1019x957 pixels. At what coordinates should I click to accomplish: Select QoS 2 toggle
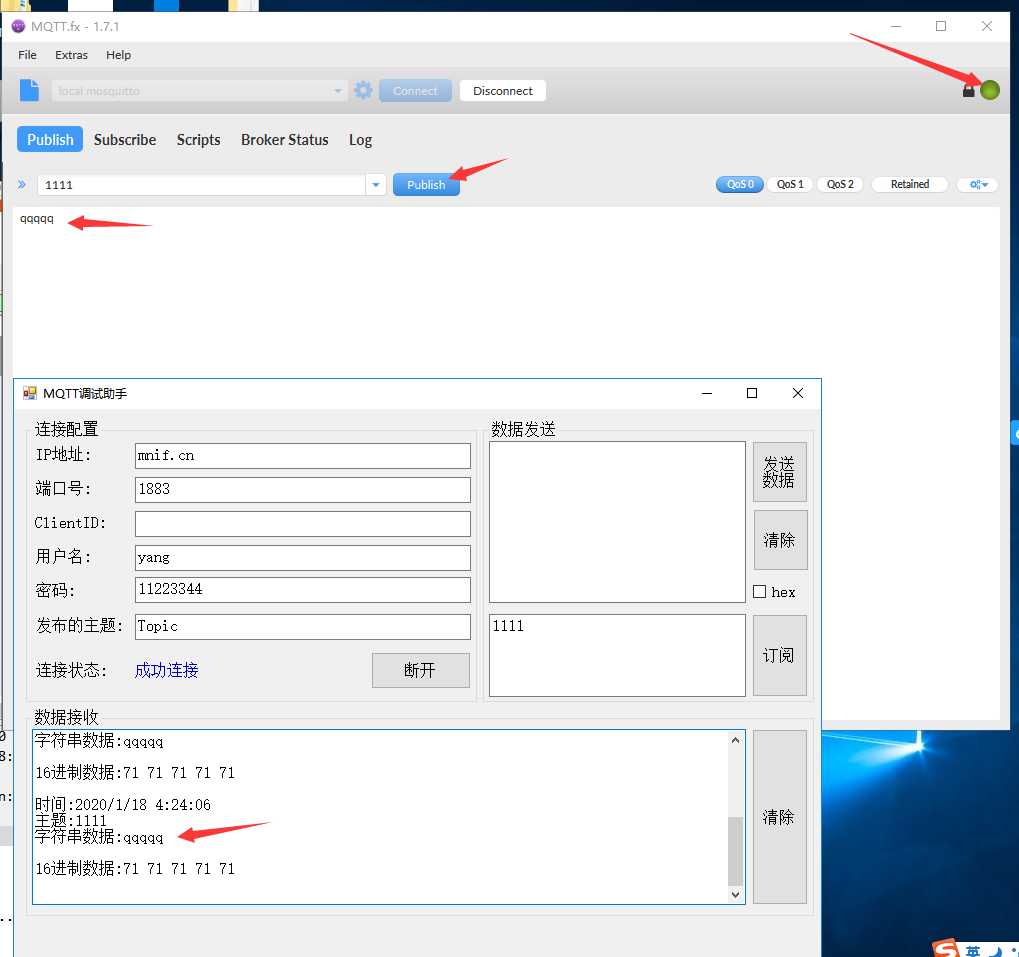coord(840,185)
